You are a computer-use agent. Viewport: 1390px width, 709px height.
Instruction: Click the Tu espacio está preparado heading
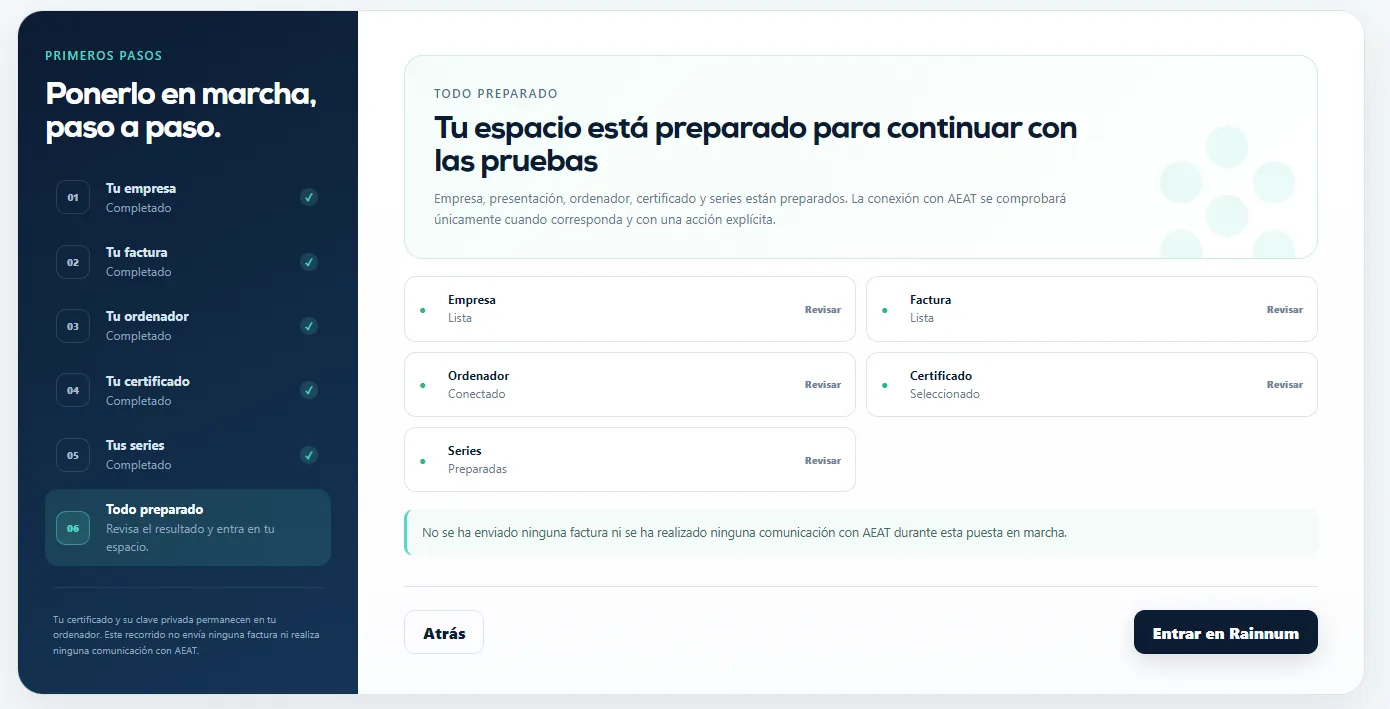coord(755,144)
